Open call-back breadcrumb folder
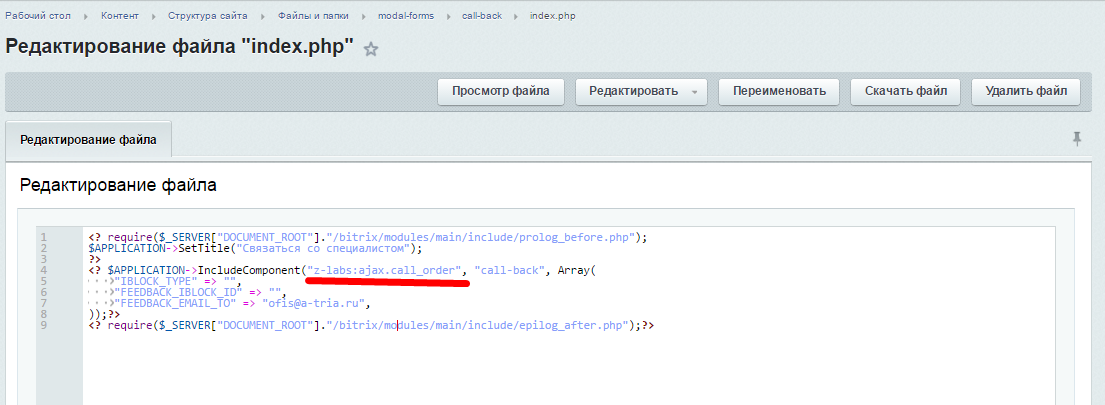 coord(482,15)
